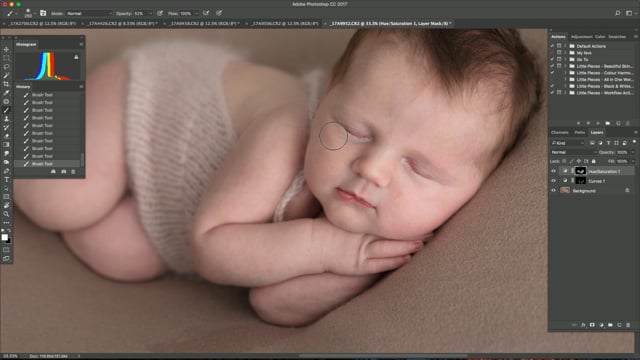Toggle the Default Actions set checkmark
Image resolution: width=640 pixels, height=360 pixels.
[x=552, y=46]
